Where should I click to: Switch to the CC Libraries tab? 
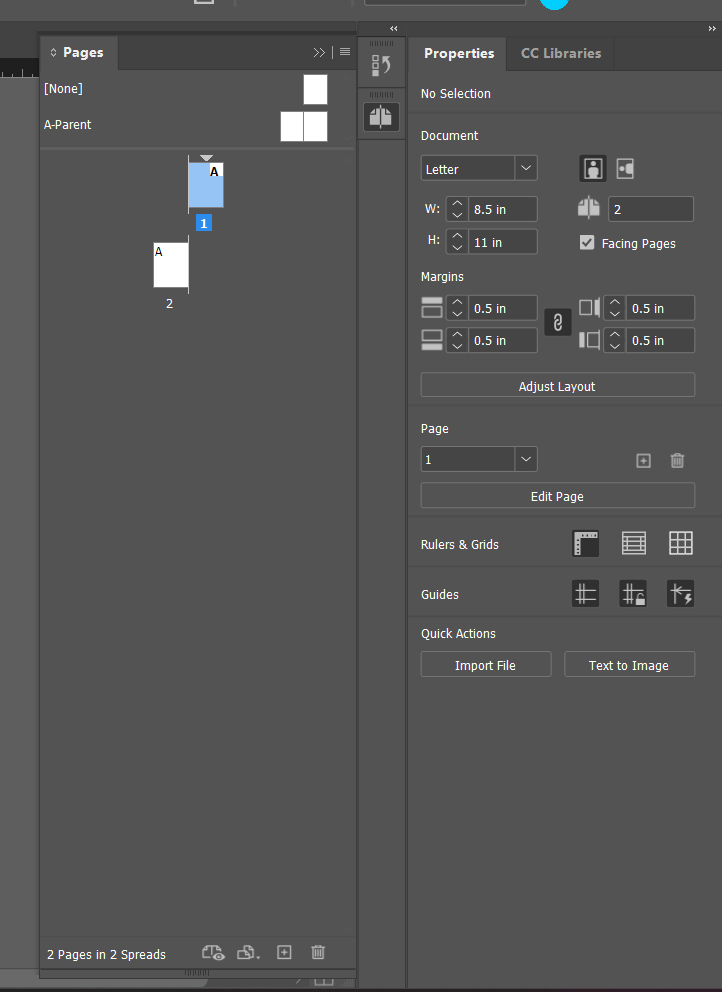pyautogui.click(x=561, y=53)
